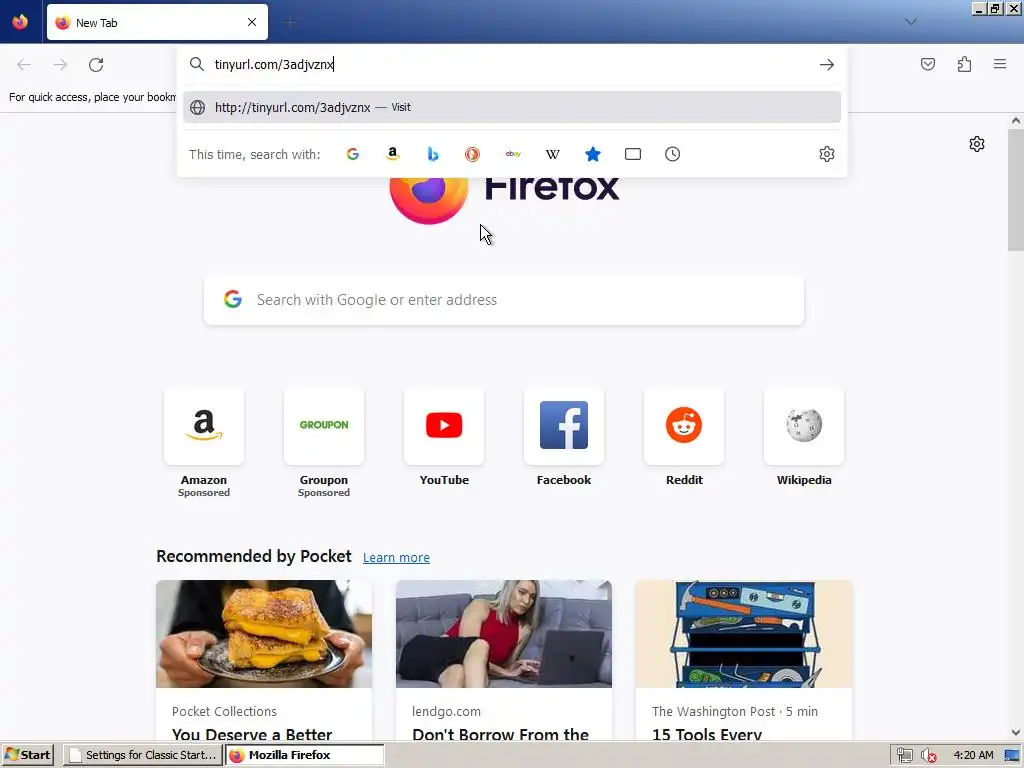Click the Go arrow in the address bar
Image resolution: width=1024 pixels, height=768 pixels.
tap(826, 65)
